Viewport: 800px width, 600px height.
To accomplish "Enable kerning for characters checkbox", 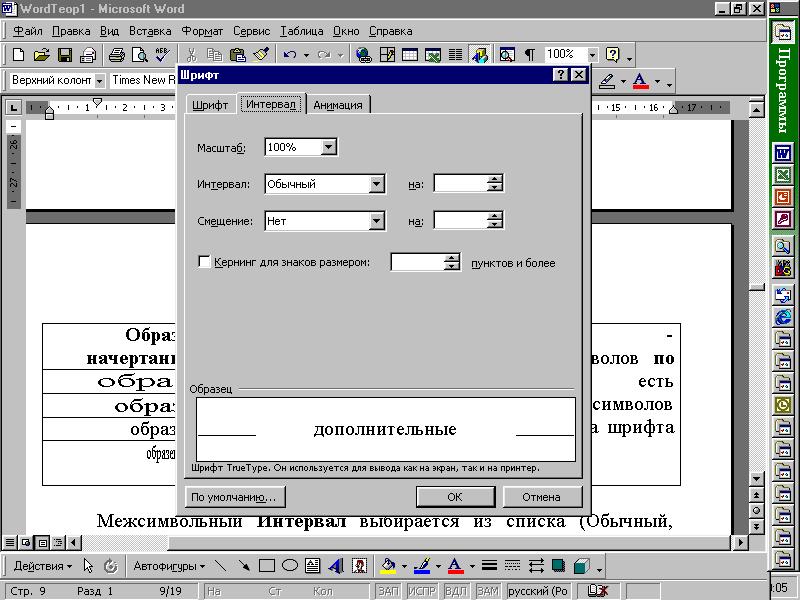I will click(x=204, y=262).
